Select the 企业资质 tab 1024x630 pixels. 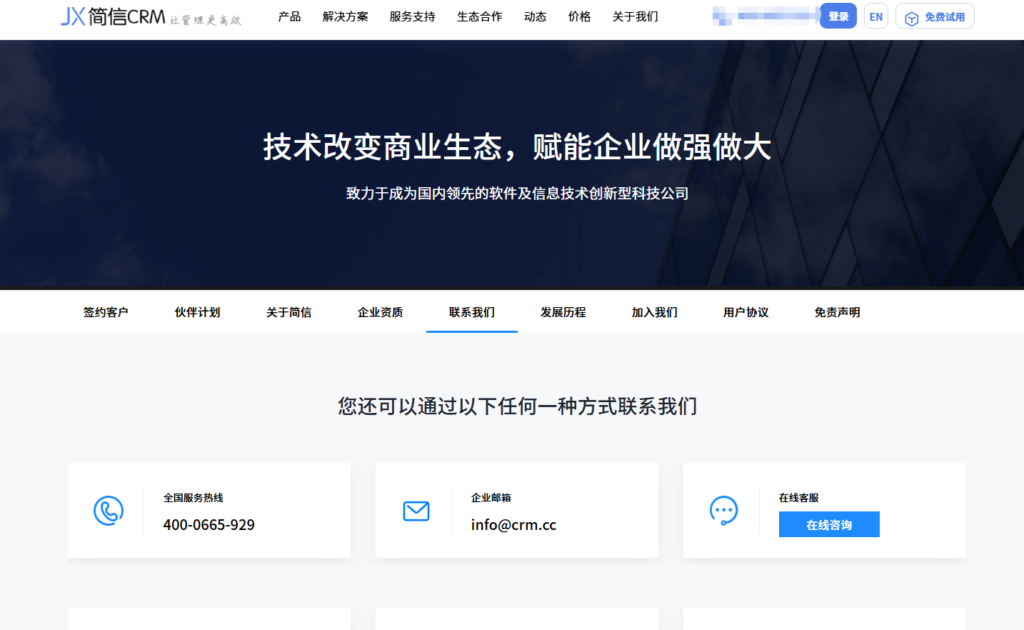[x=380, y=312]
